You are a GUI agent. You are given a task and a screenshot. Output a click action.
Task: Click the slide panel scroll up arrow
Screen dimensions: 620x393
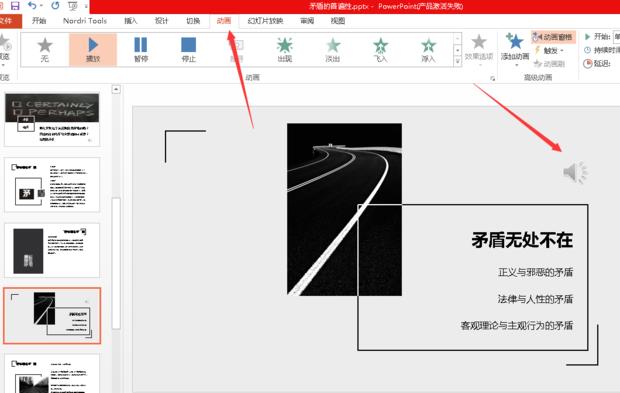116,89
